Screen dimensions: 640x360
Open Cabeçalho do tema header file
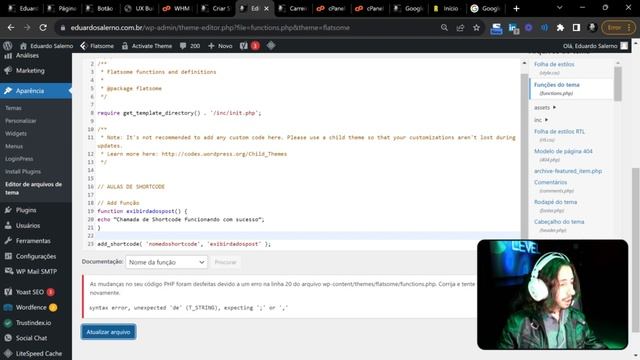click(x=559, y=226)
